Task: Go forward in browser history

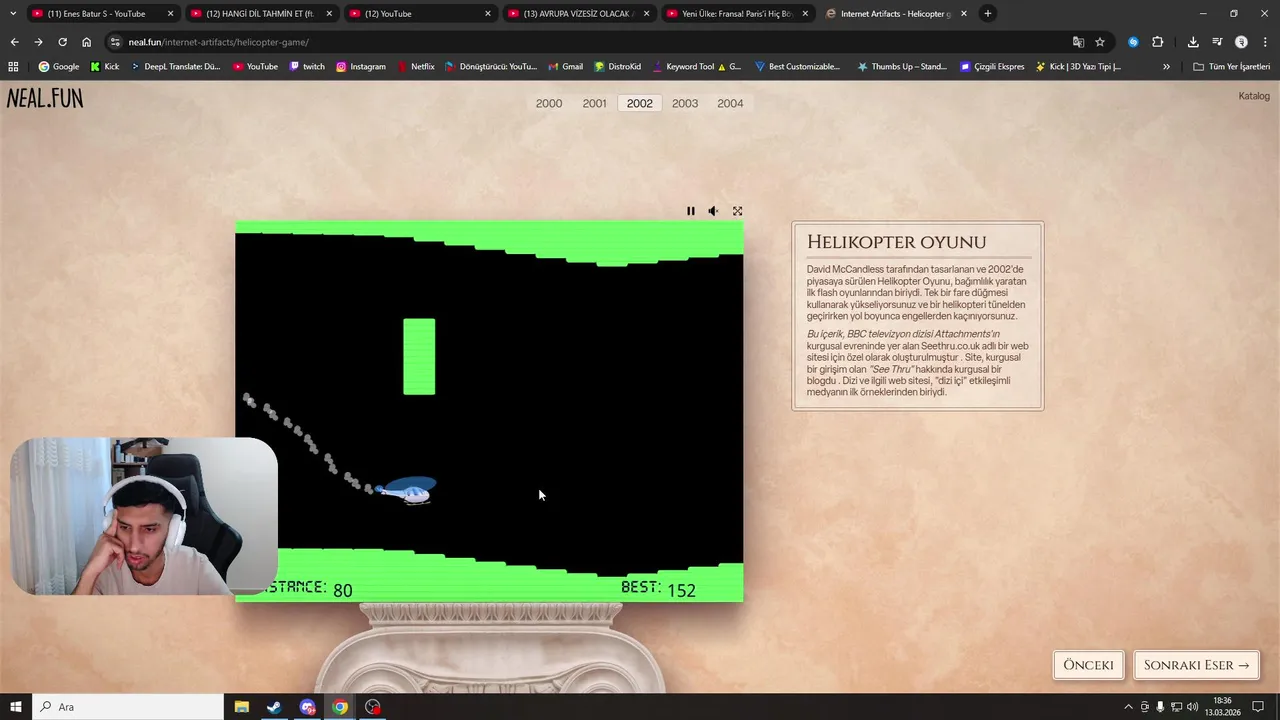Action: point(38,42)
